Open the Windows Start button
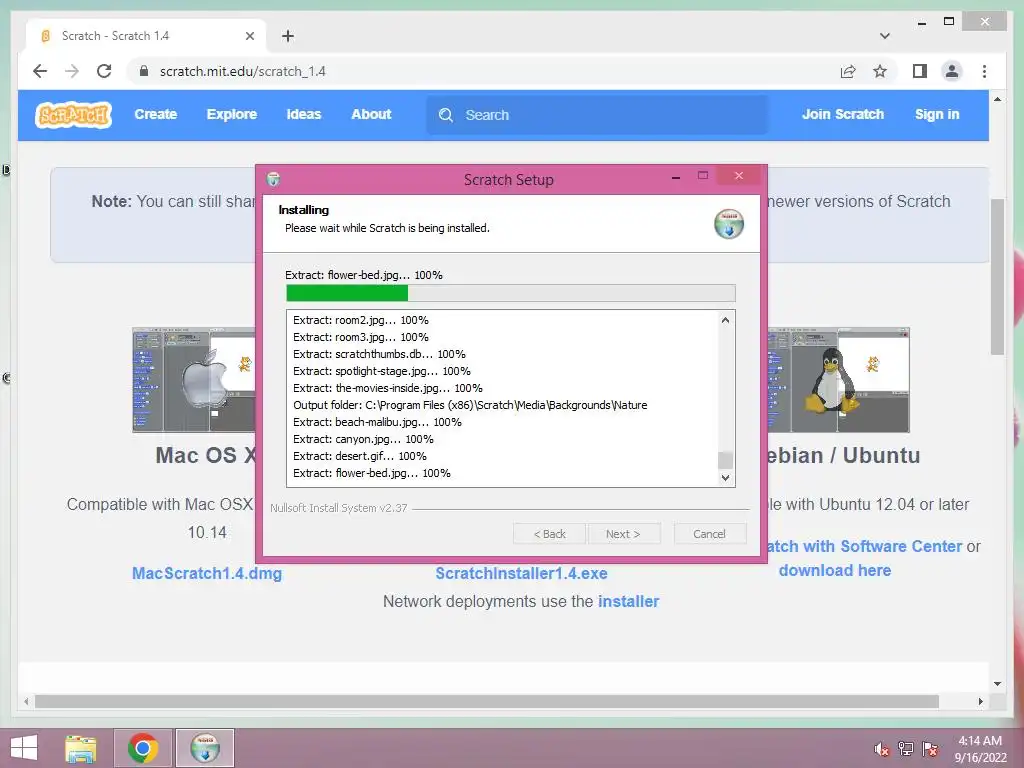This screenshot has height=768, width=1024. click(24, 748)
